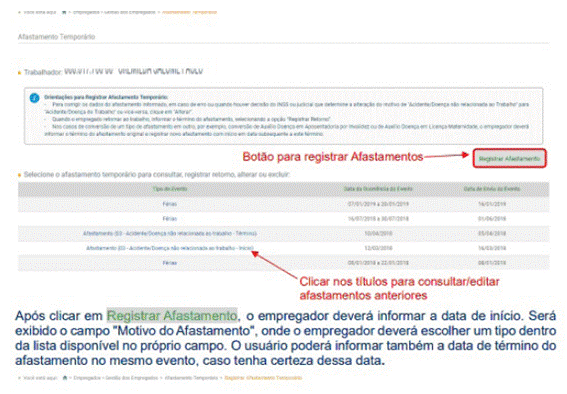The height and width of the screenshot is (394, 567).
Task: Open the Afastamento 03 Término event
Action: point(170,234)
